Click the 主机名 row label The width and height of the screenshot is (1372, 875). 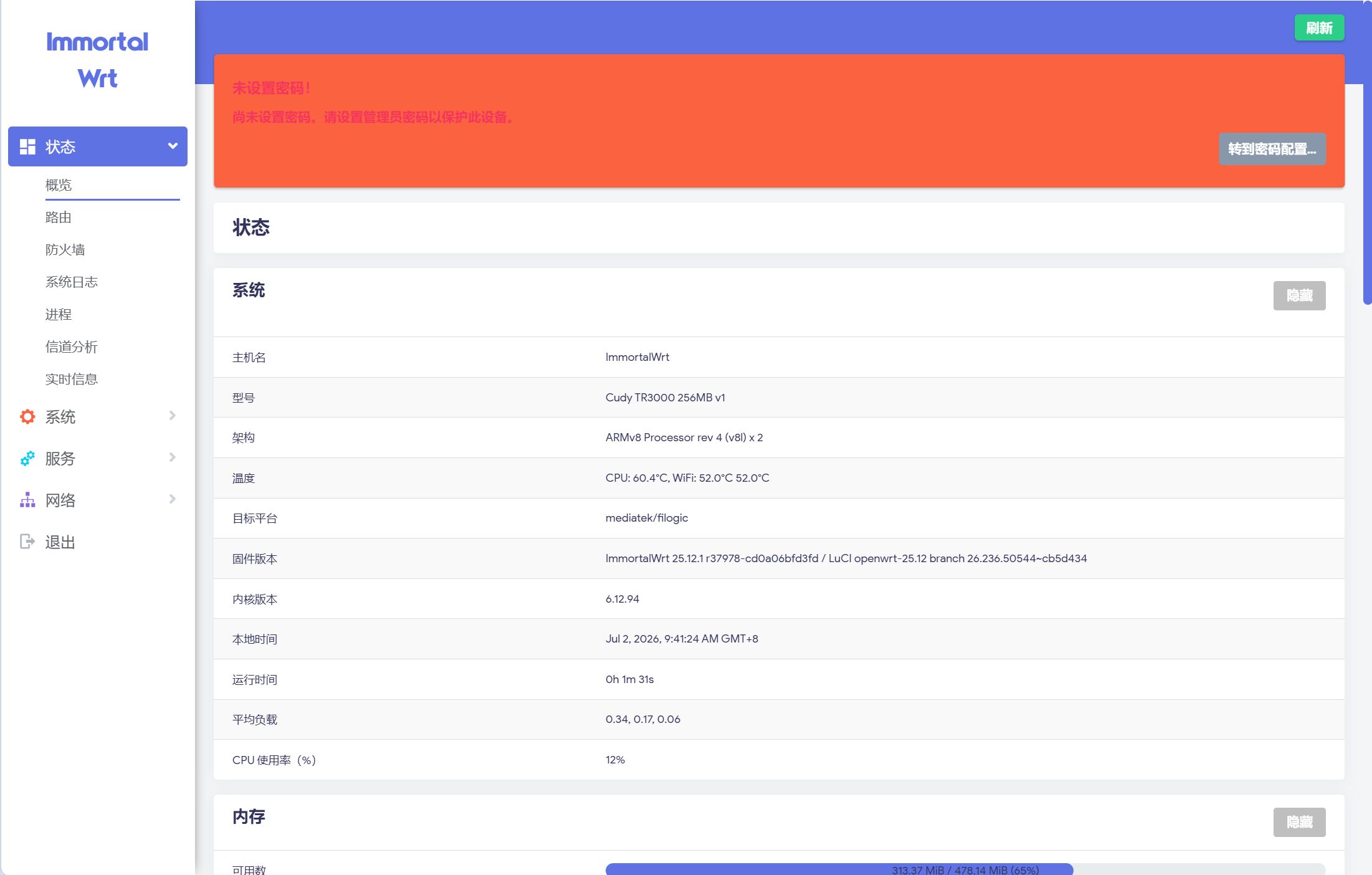(x=249, y=357)
